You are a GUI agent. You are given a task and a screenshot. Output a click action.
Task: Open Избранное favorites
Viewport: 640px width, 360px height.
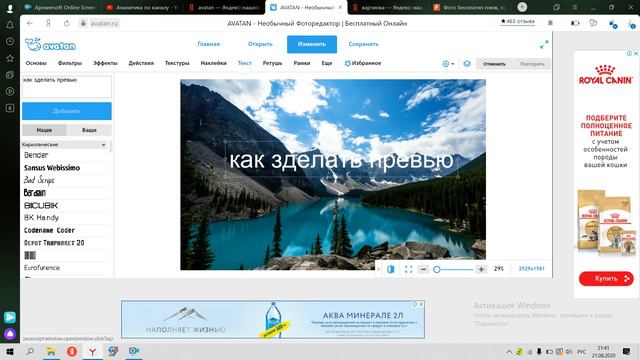363,63
